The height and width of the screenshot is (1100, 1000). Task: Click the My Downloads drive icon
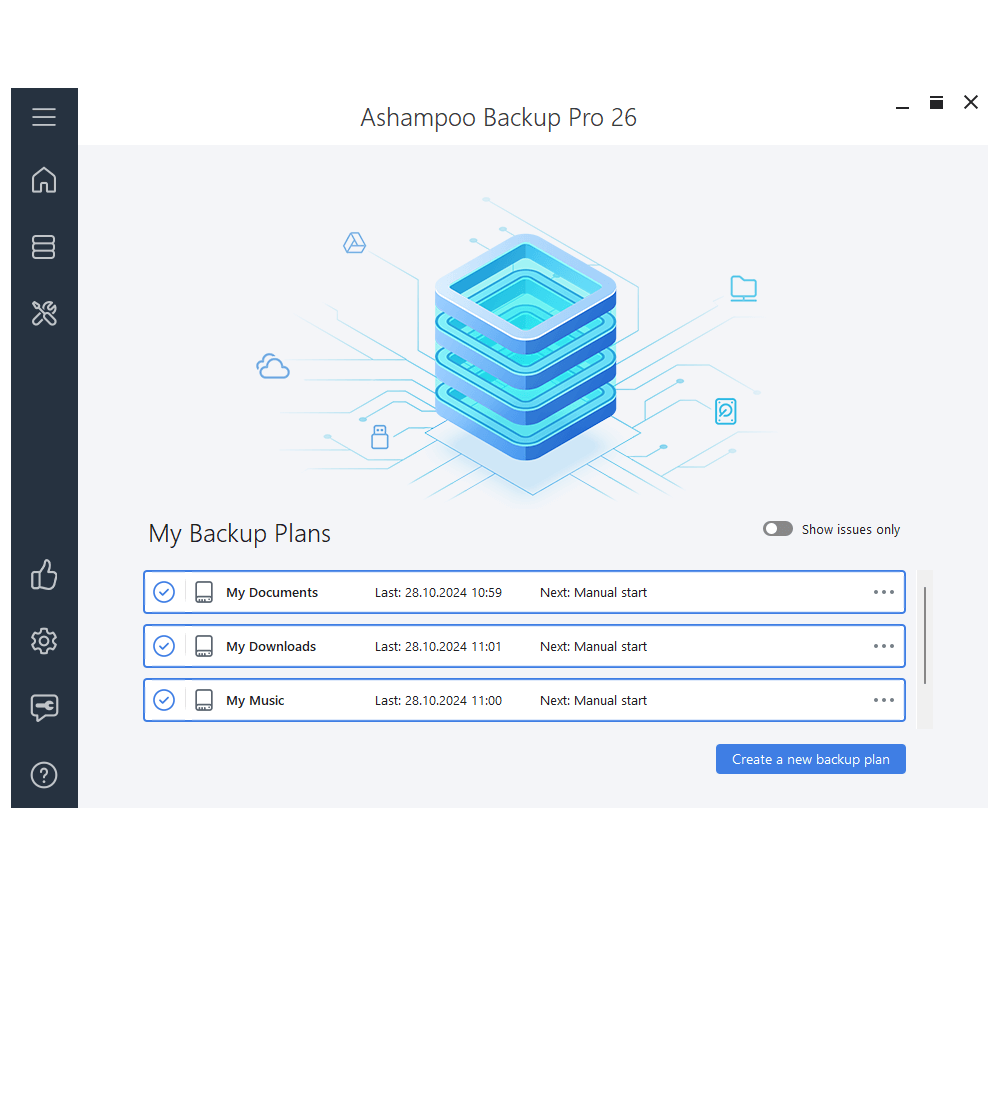[204, 646]
